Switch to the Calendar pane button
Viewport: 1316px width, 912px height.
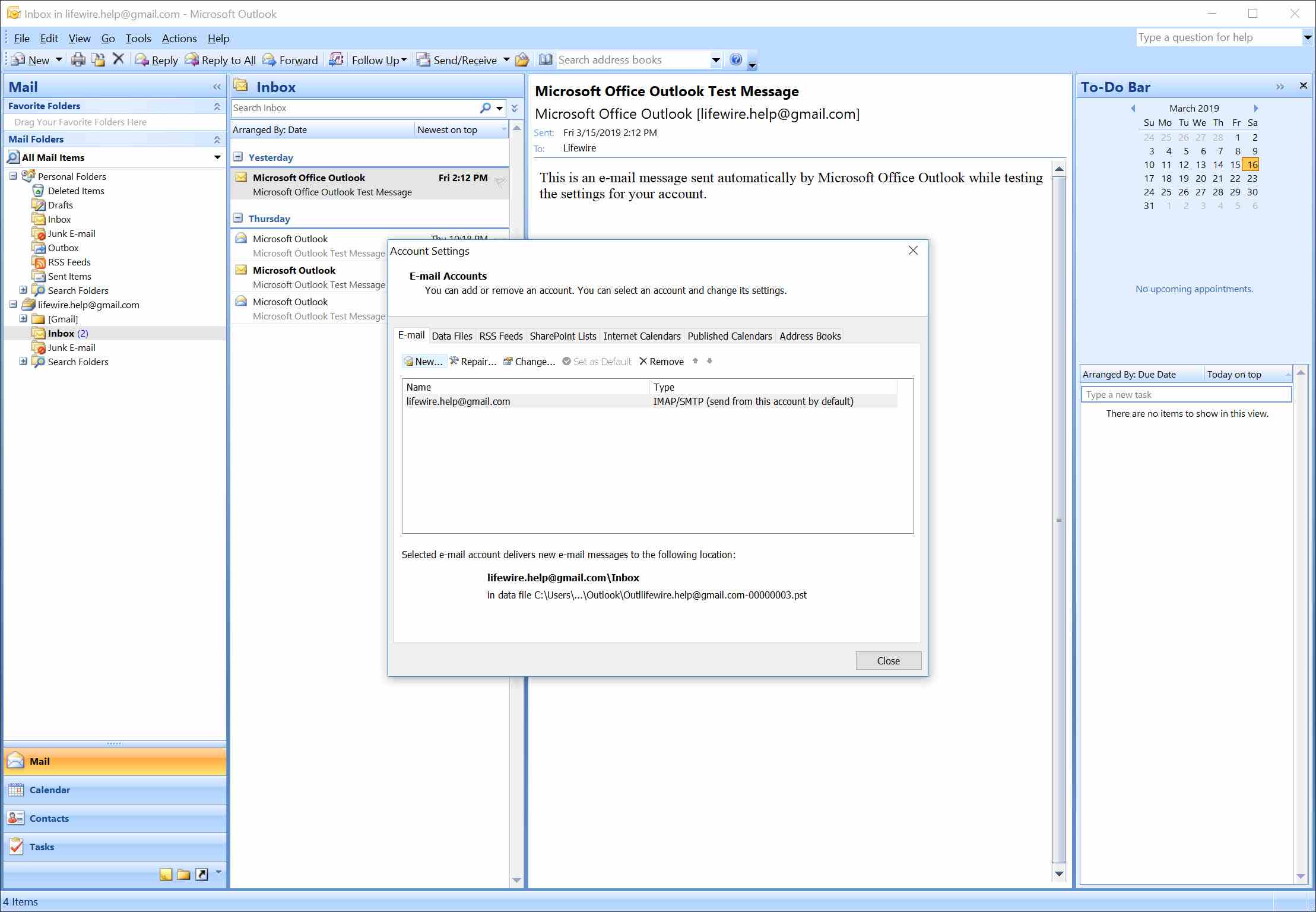115,790
